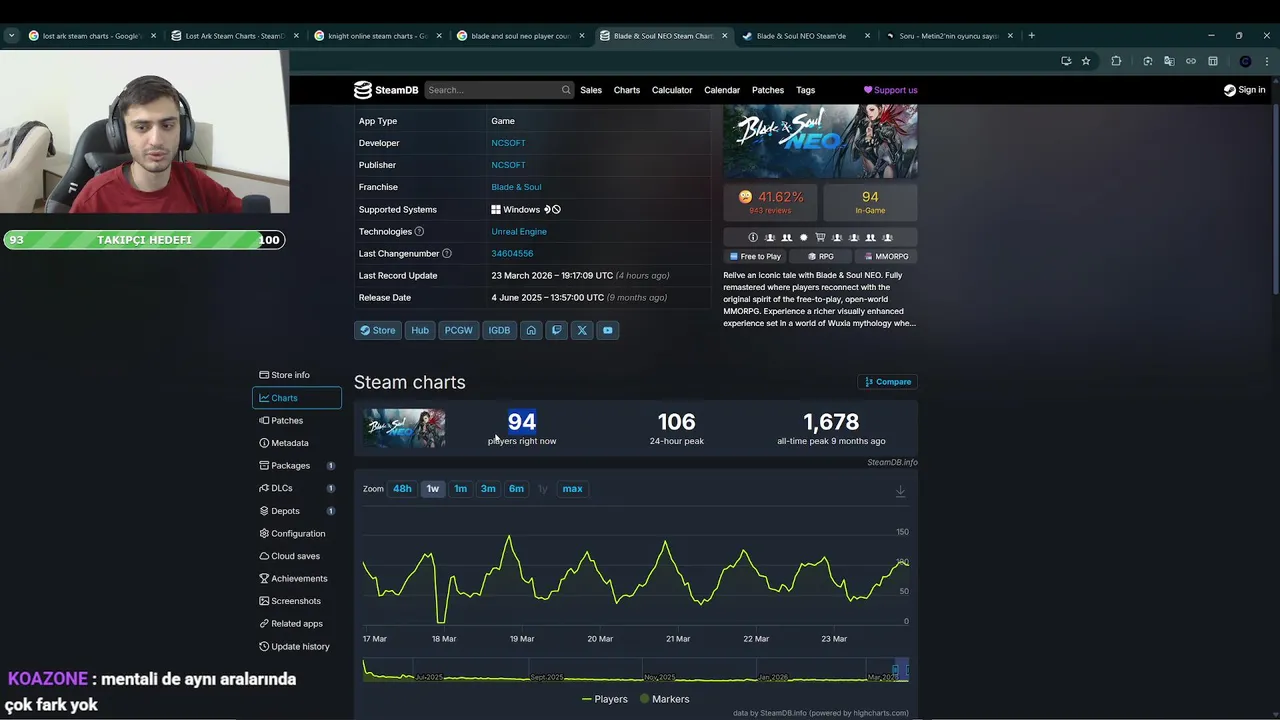1280x720 pixels.
Task: Set chart zoom to 6m
Action: click(516, 489)
